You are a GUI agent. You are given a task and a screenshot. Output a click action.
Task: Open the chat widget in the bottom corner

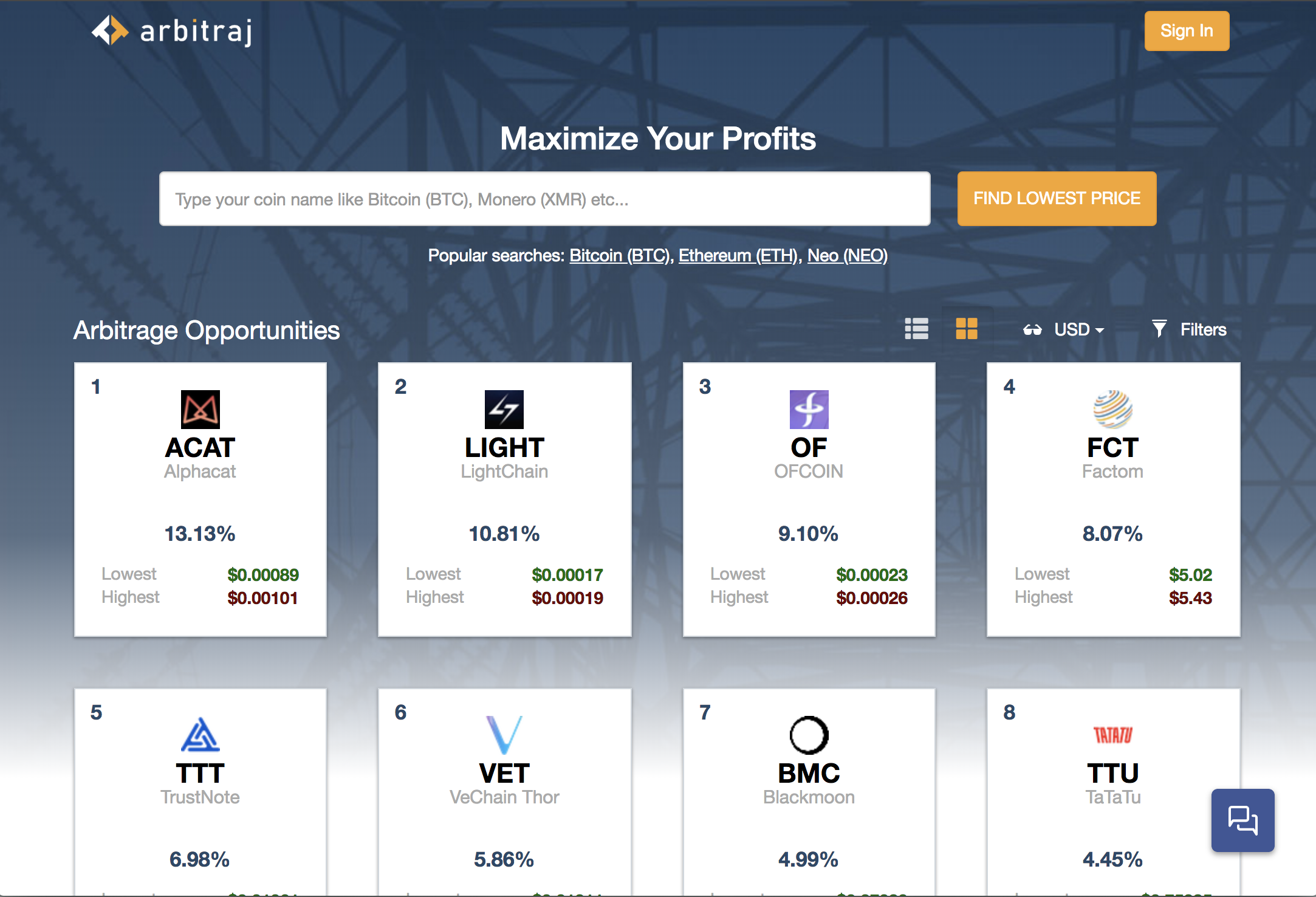[x=1242, y=820]
